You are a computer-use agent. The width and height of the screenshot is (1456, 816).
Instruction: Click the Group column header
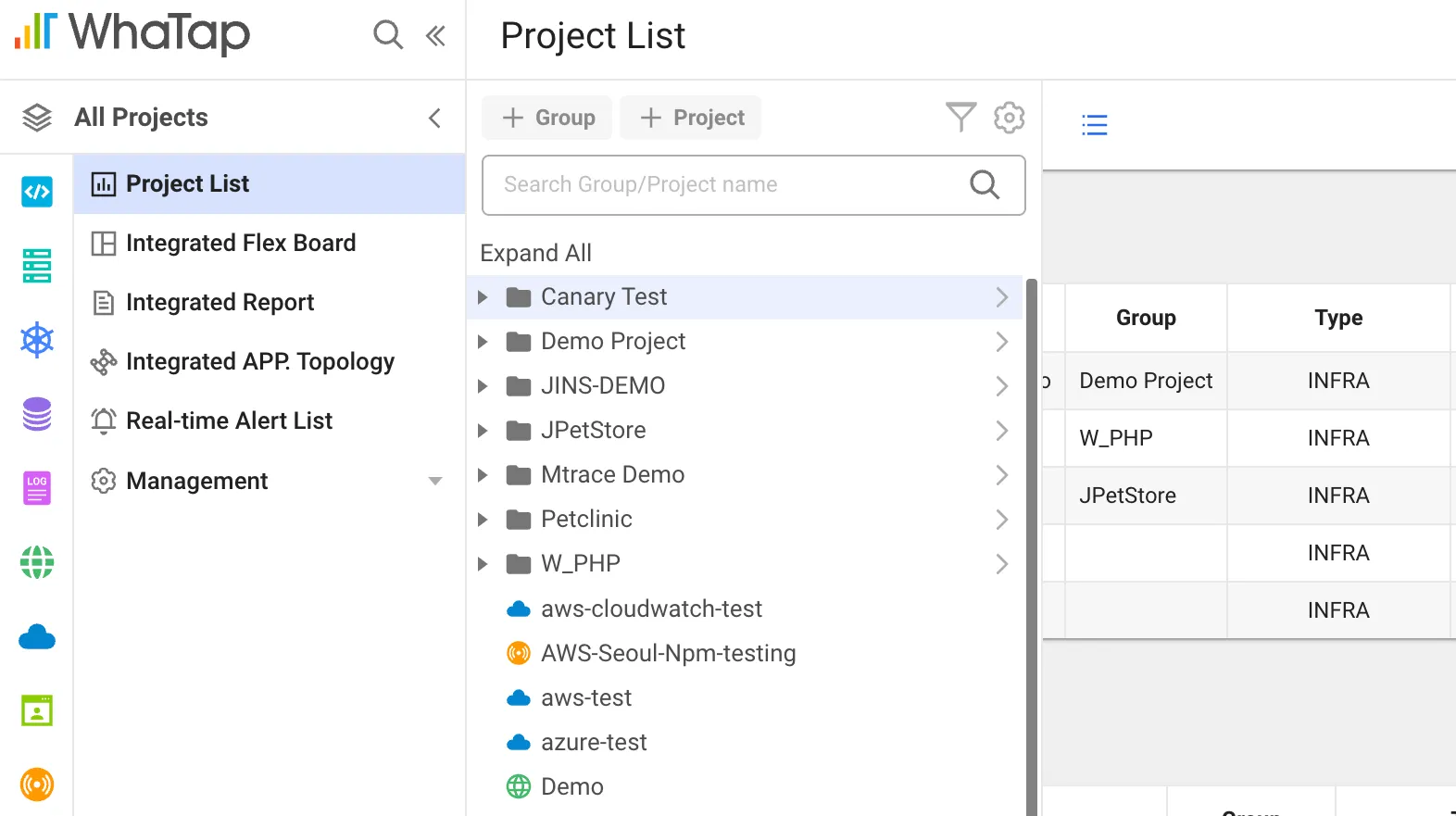[x=1146, y=318]
